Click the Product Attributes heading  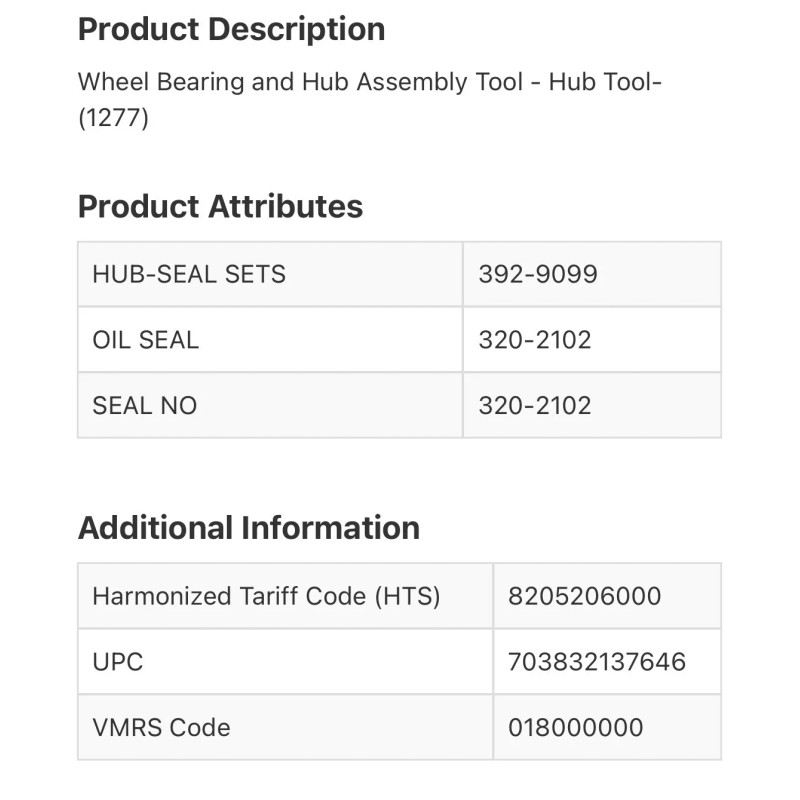point(220,206)
